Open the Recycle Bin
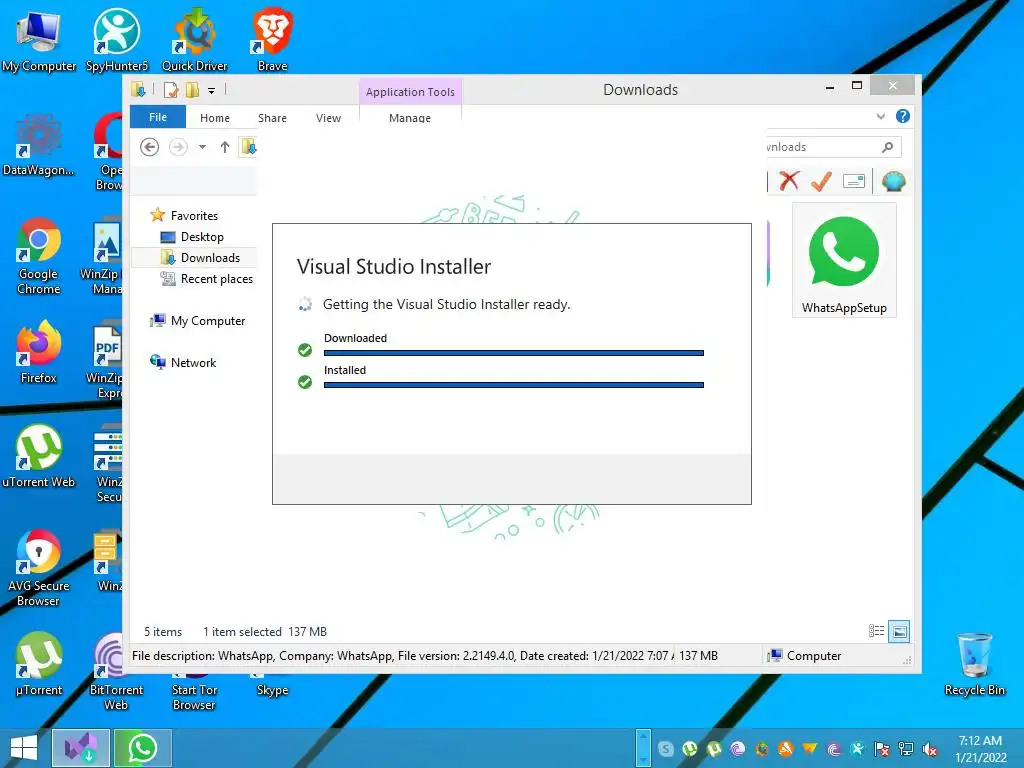The image size is (1024, 768). pyautogui.click(x=974, y=664)
